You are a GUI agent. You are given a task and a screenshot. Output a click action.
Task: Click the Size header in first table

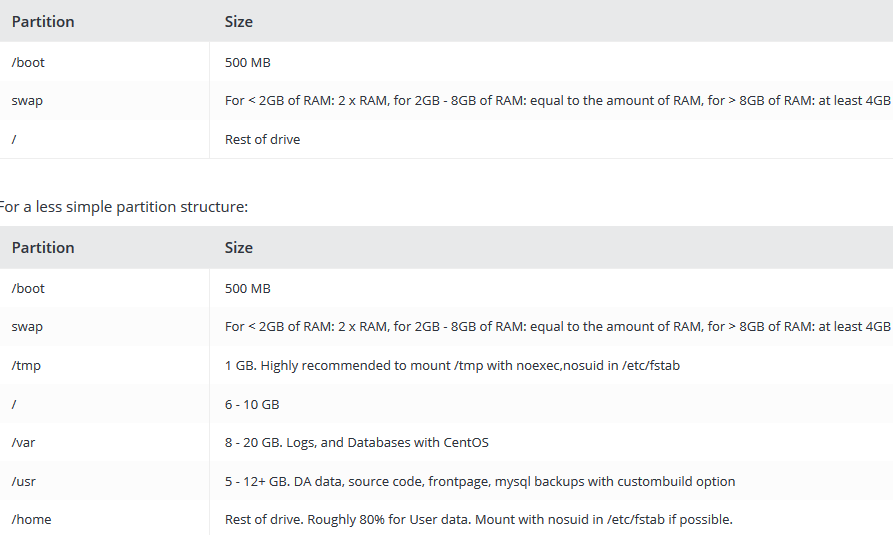pyautogui.click(x=239, y=22)
